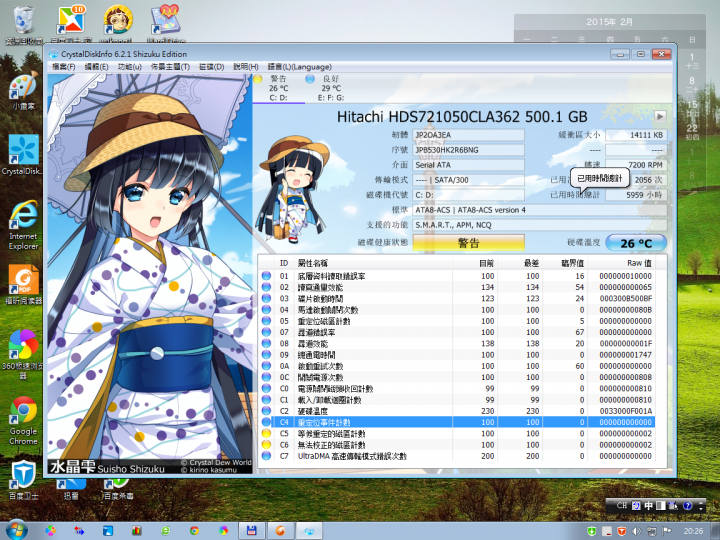Open the 編輯(E) menu
Viewport: 720px width, 540px height.
coord(96,67)
